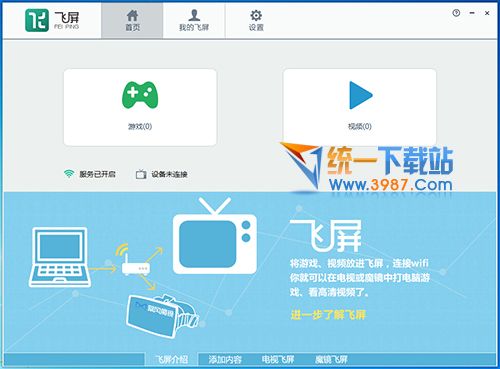Select the 魔镜飞屏 bottom tab

(331, 359)
